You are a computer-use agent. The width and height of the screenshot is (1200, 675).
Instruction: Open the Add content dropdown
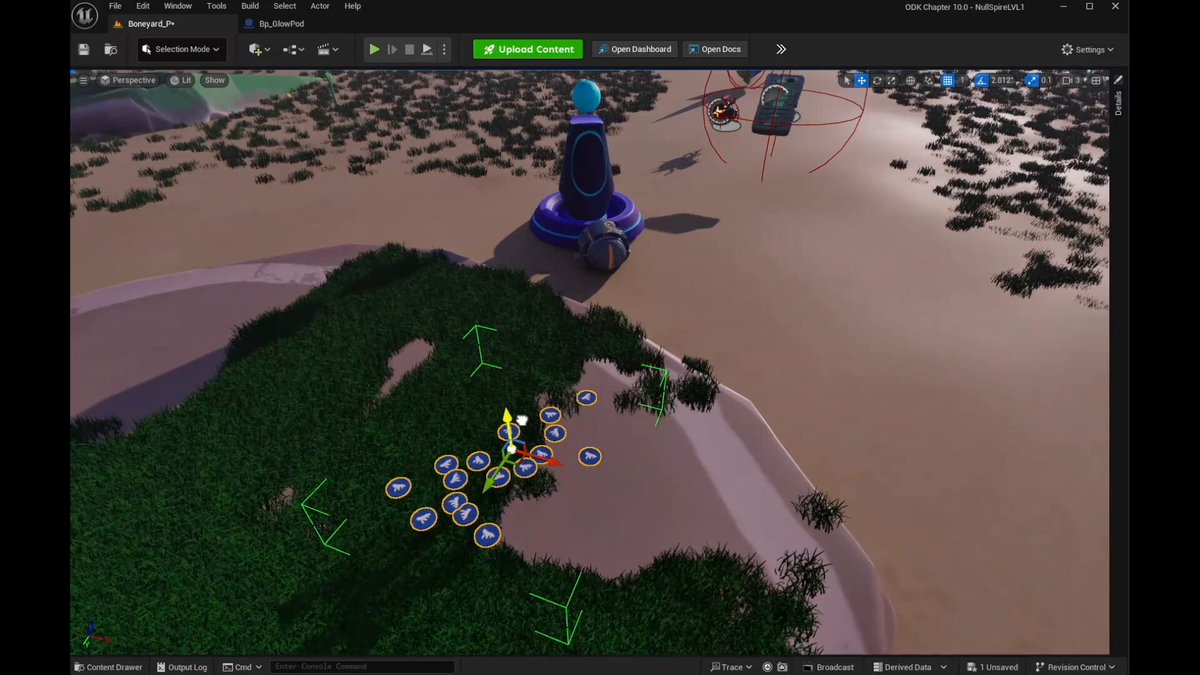259,49
